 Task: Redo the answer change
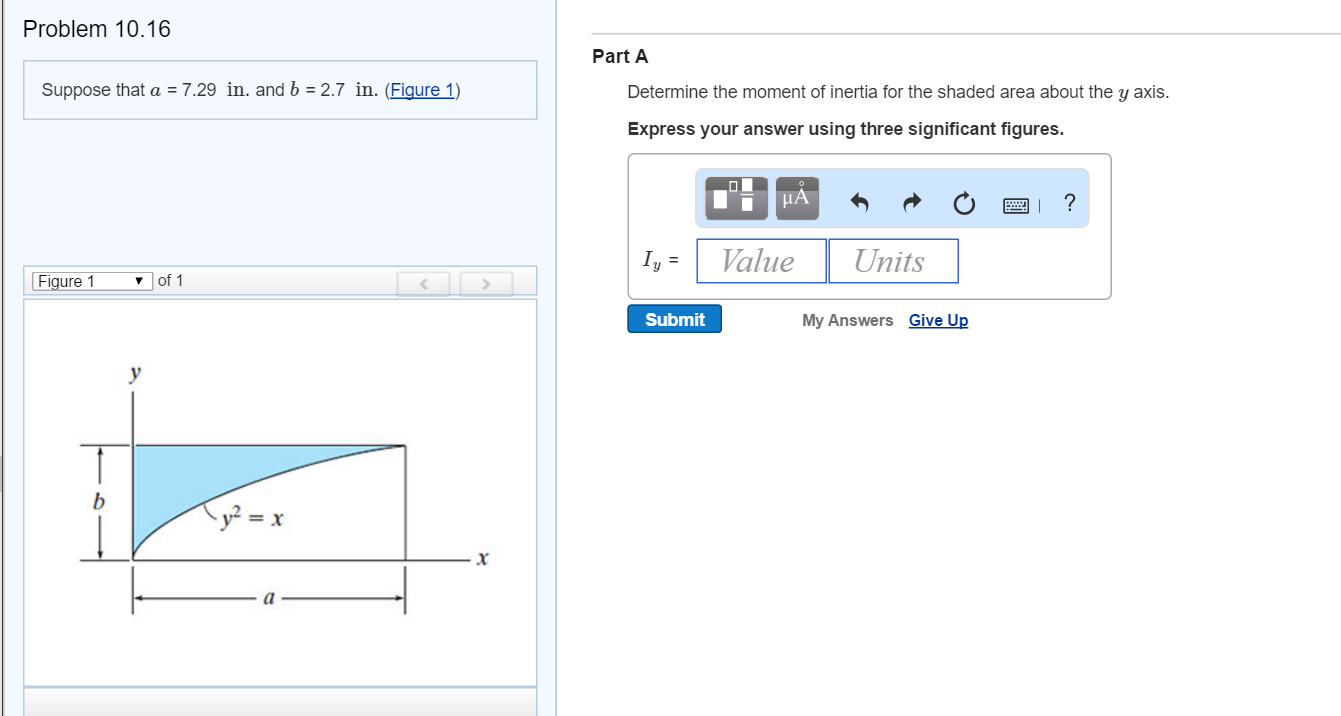click(x=911, y=203)
